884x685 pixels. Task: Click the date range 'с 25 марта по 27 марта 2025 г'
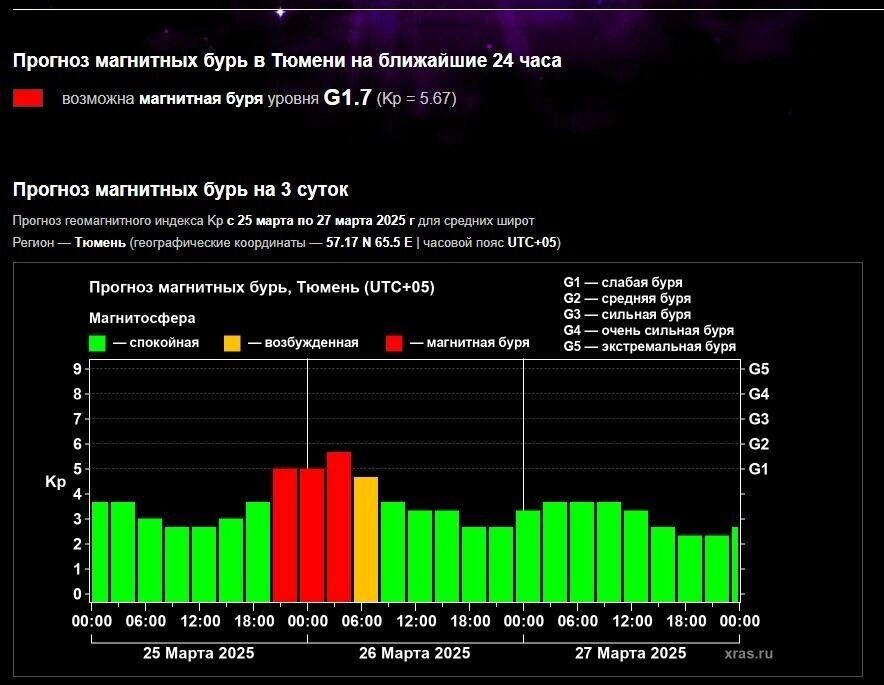tap(320, 220)
